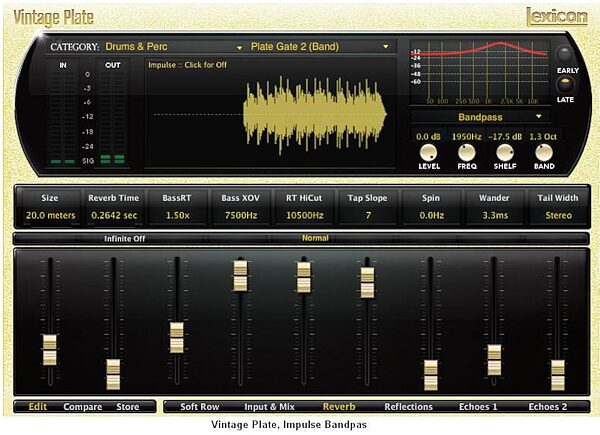Toggle the EARLY reflections button
Image resolution: width=600 pixels, height=435 pixels.
coord(564,54)
